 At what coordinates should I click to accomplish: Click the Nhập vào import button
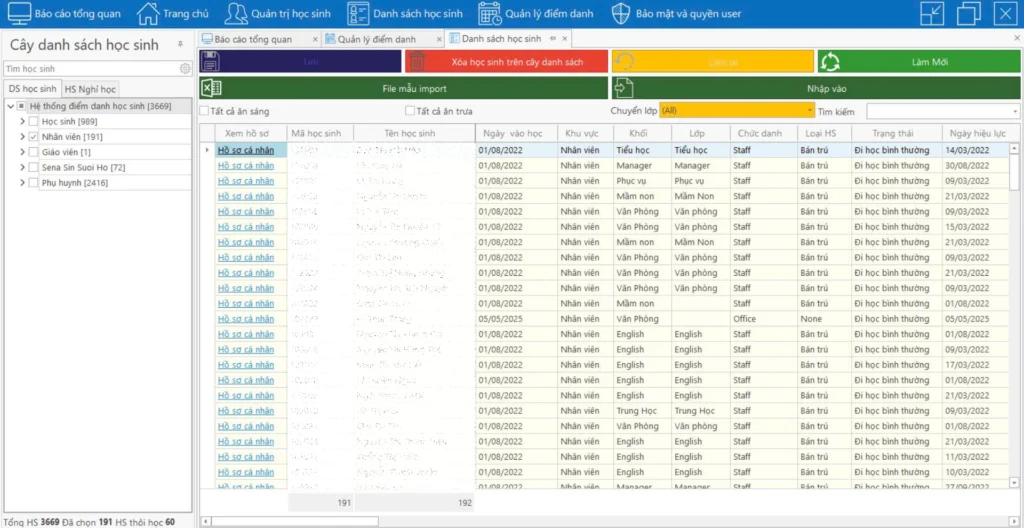tap(816, 88)
